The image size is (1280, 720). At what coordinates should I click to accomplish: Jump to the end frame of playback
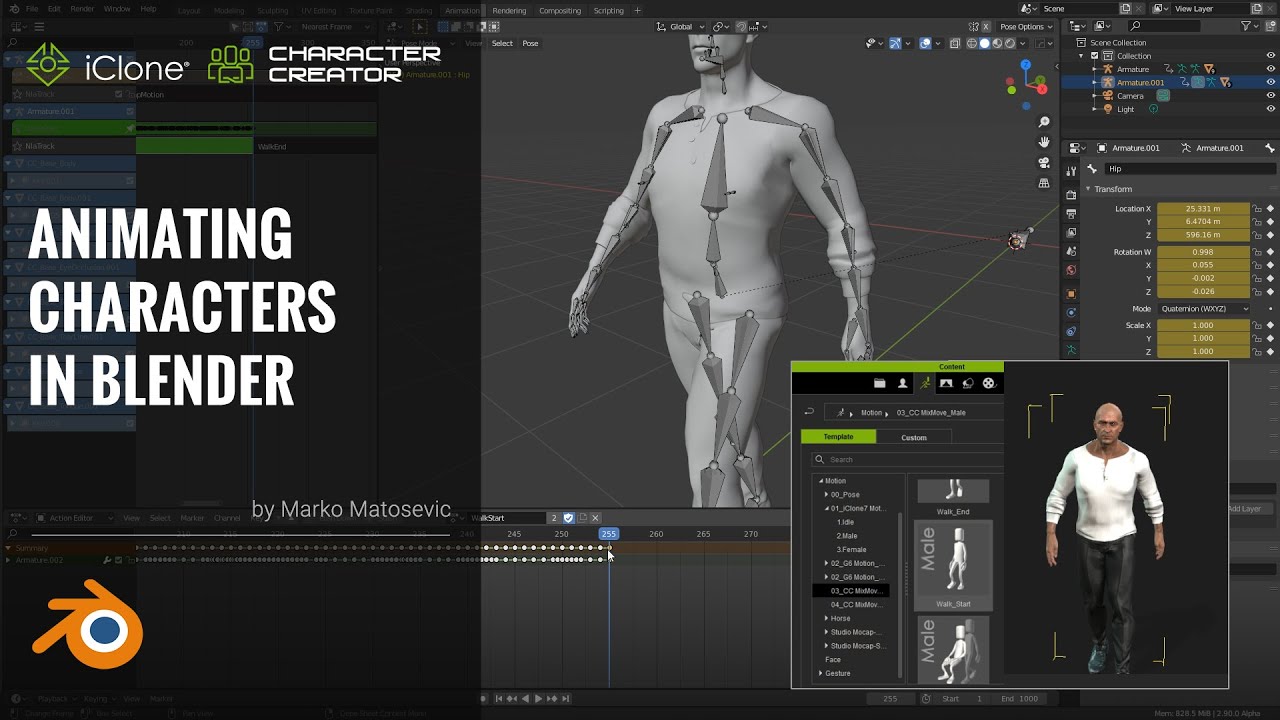(x=566, y=698)
